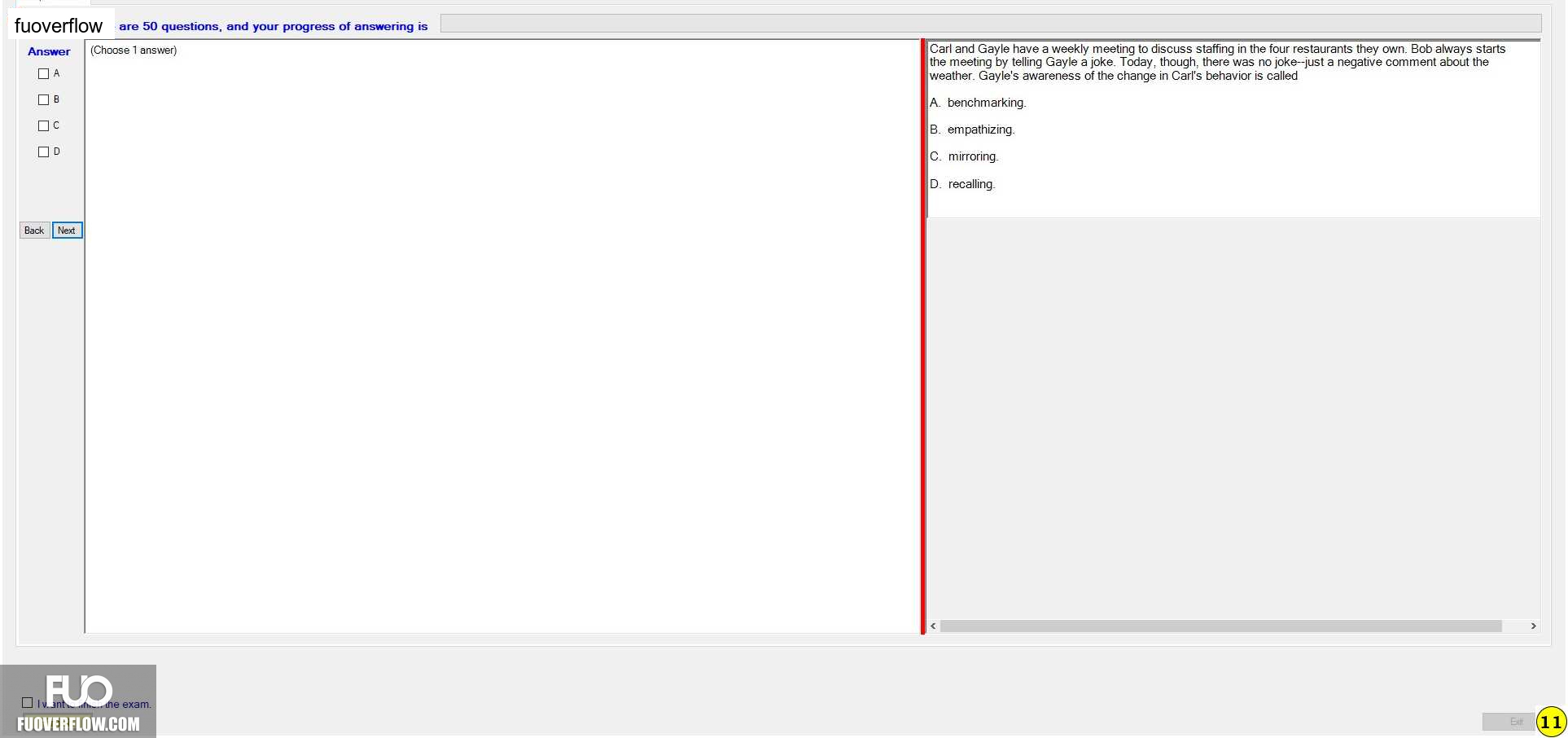
Task: Click the scrollbar left arrow
Action: (x=934, y=626)
